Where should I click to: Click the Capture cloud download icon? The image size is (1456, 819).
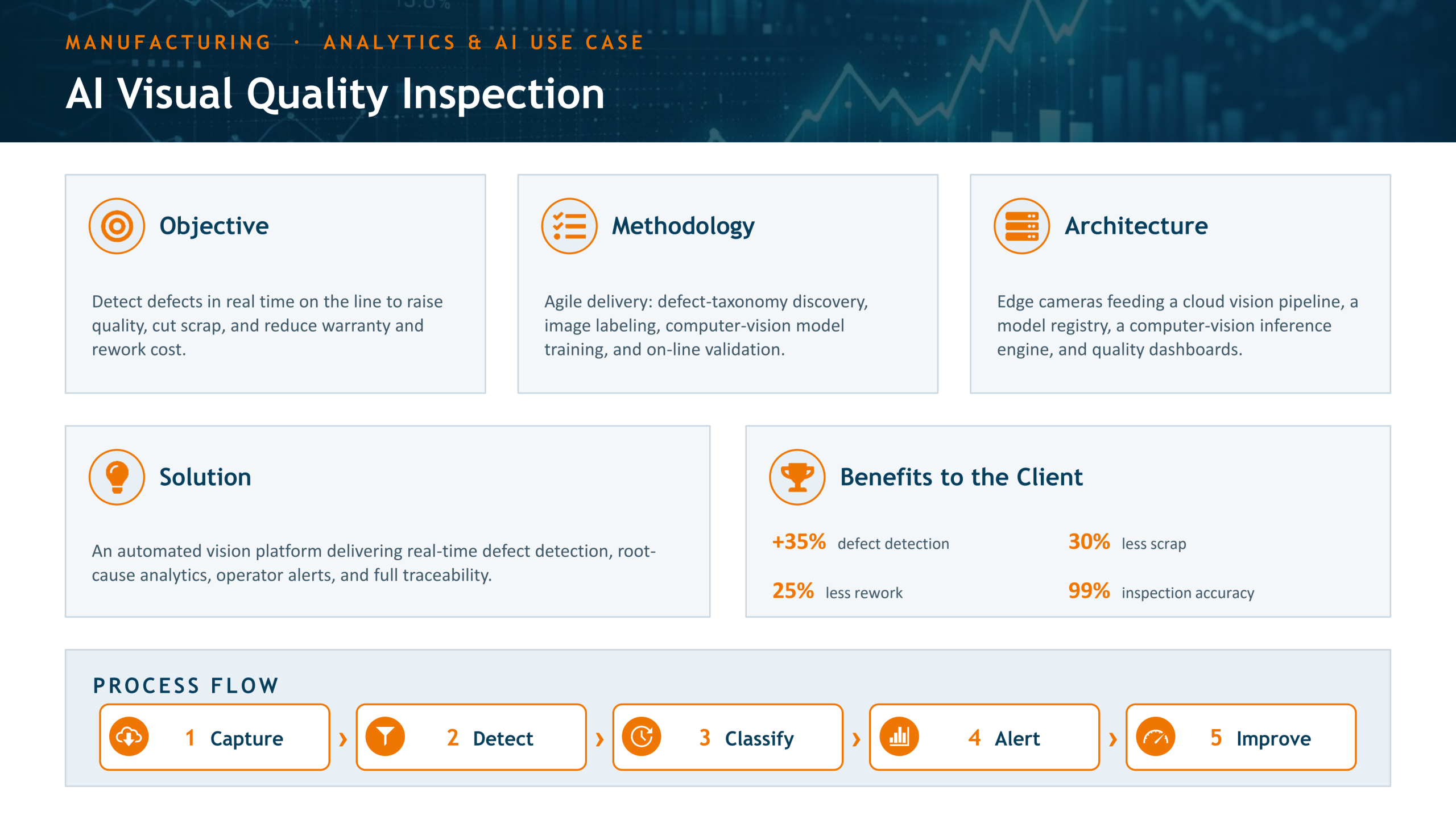[129, 737]
